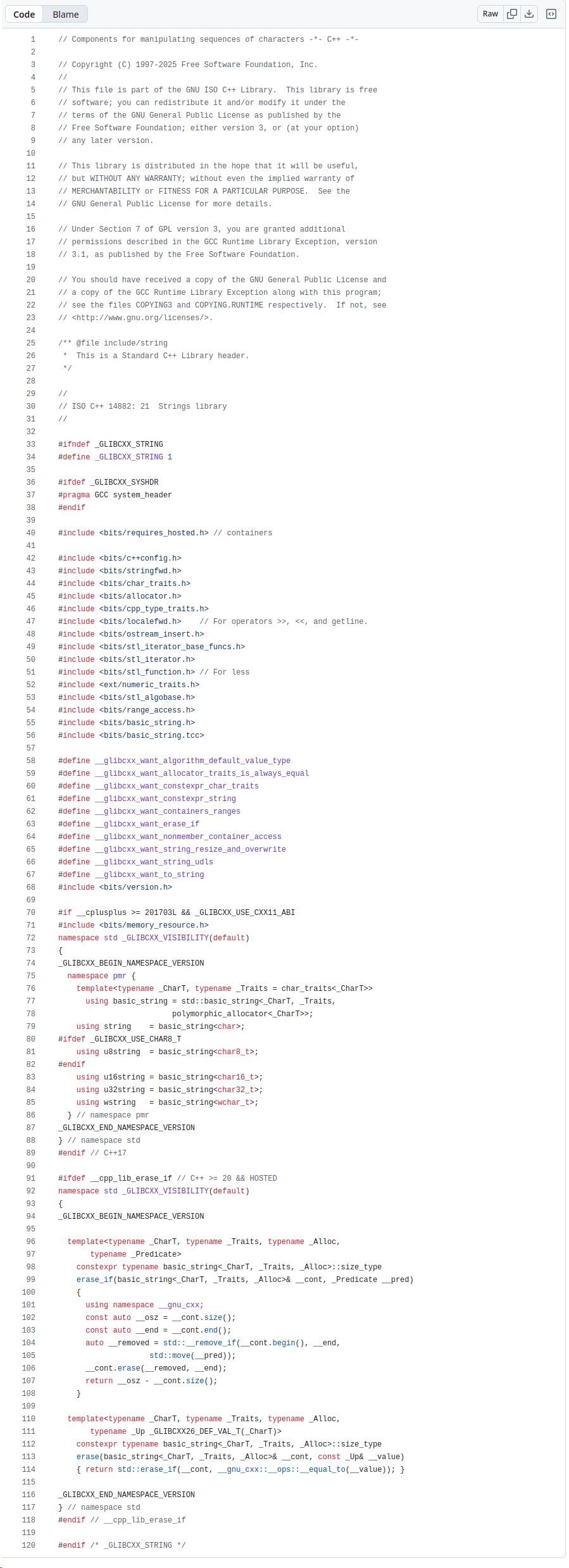This screenshot has width=569, height=1568.
Task: Click '#include <bits/char_traits.h>' line
Action: 124,583
